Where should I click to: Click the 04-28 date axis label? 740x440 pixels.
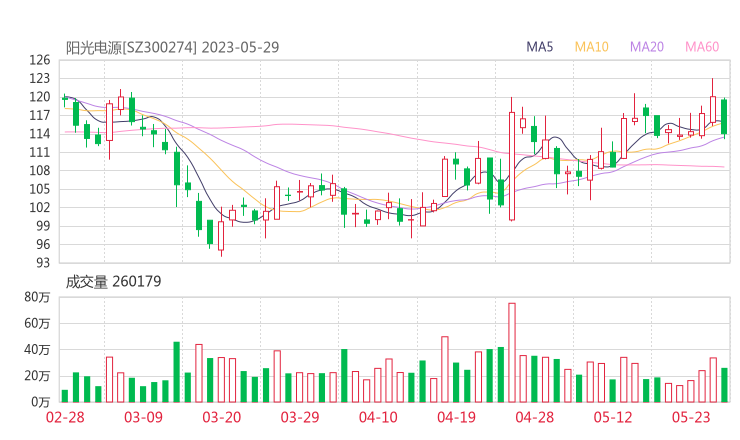535,417
